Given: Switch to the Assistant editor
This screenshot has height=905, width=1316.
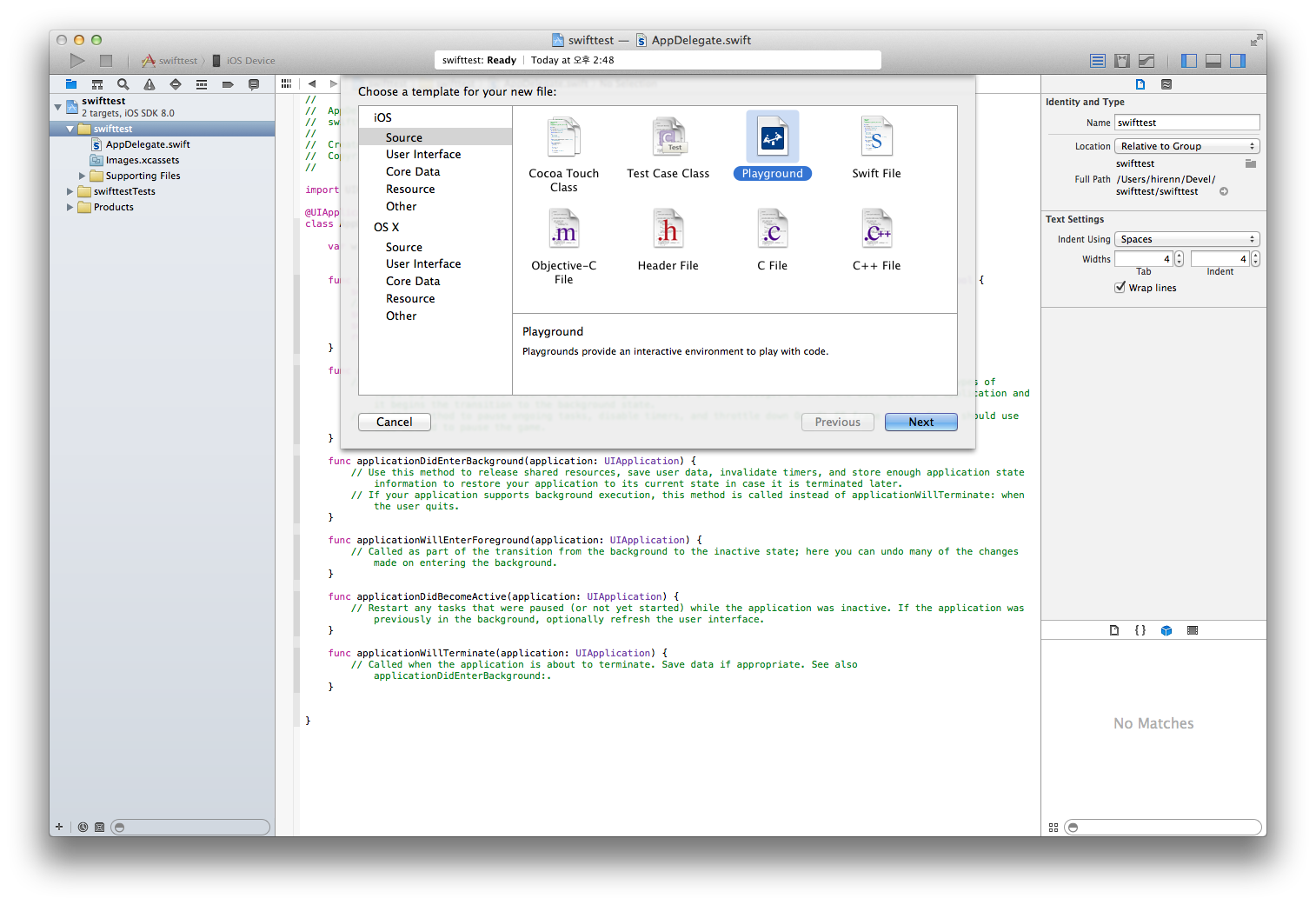Looking at the screenshot, I should click(x=1122, y=61).
